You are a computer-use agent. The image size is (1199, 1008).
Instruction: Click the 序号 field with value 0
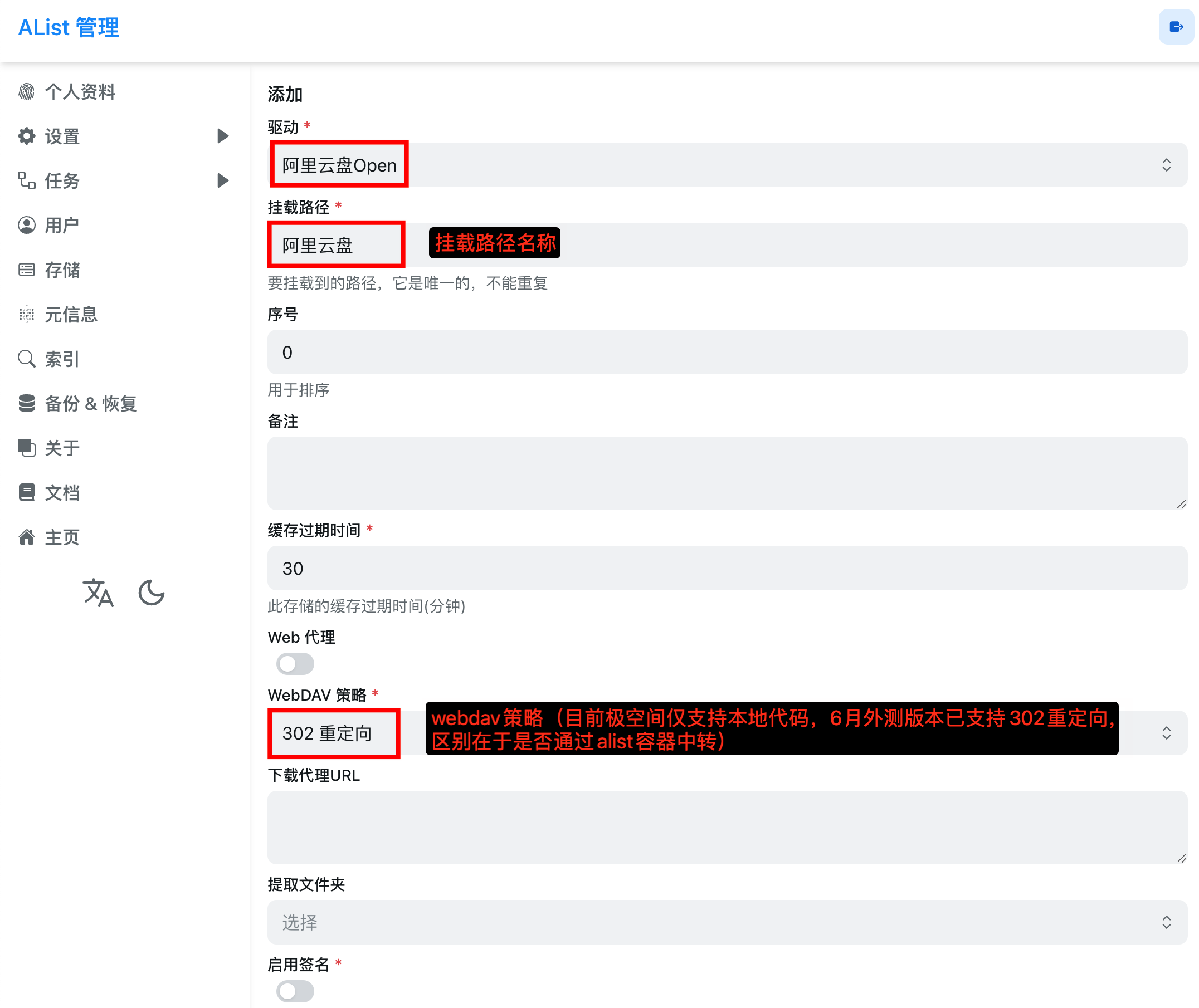tap(727, 352)
